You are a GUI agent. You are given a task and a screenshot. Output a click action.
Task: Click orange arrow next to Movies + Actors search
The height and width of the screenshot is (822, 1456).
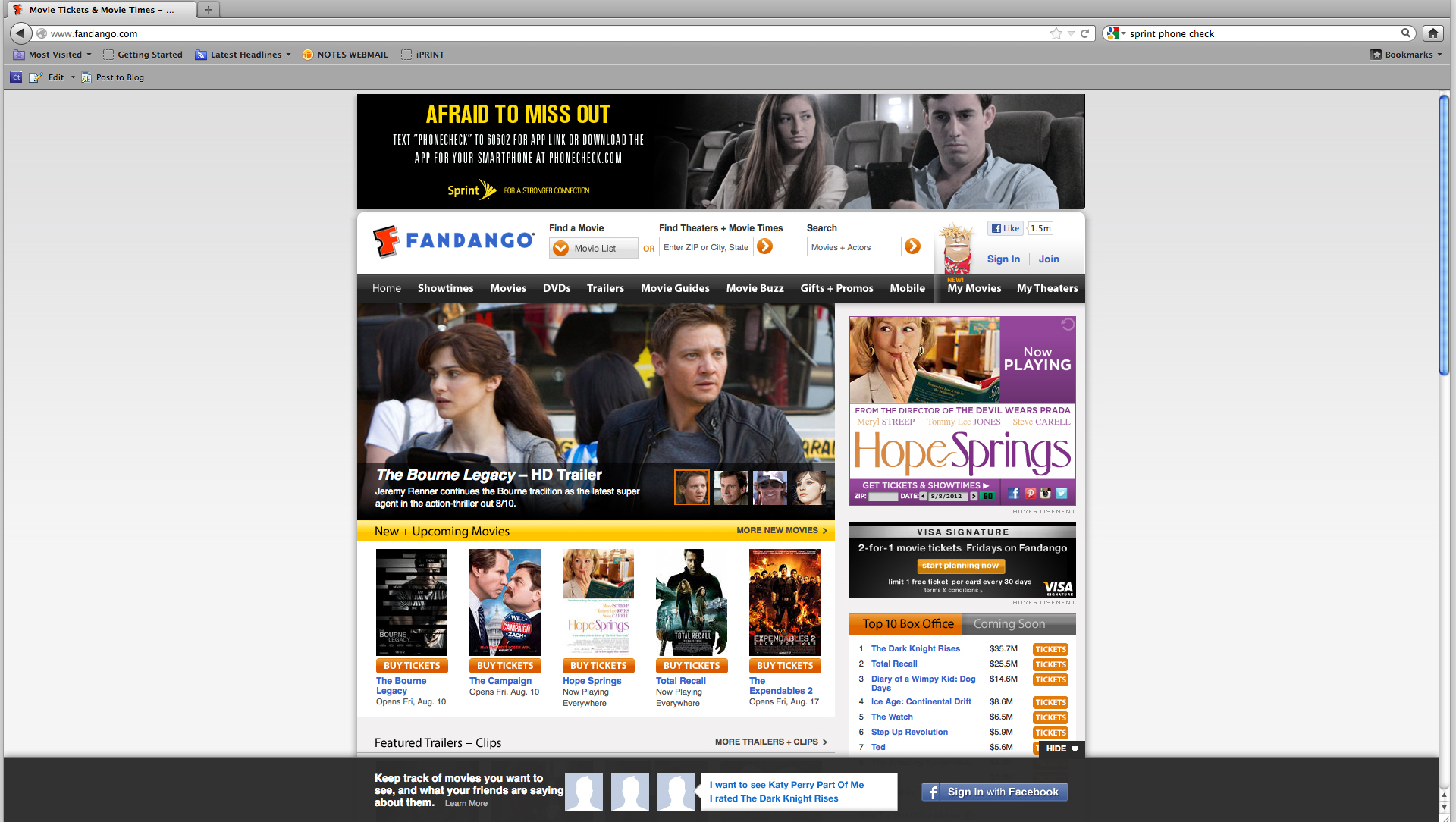913,247
